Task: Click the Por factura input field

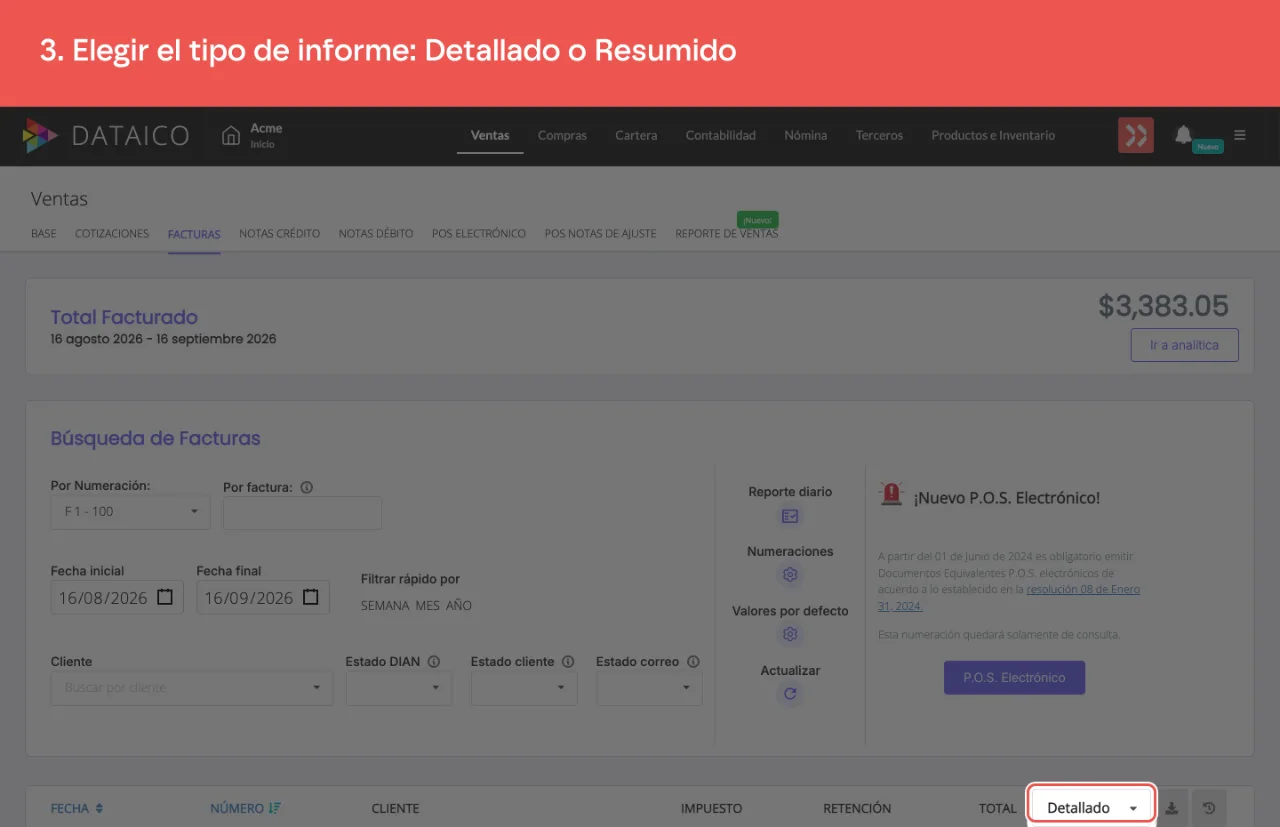Action: [x=302, y=513]
